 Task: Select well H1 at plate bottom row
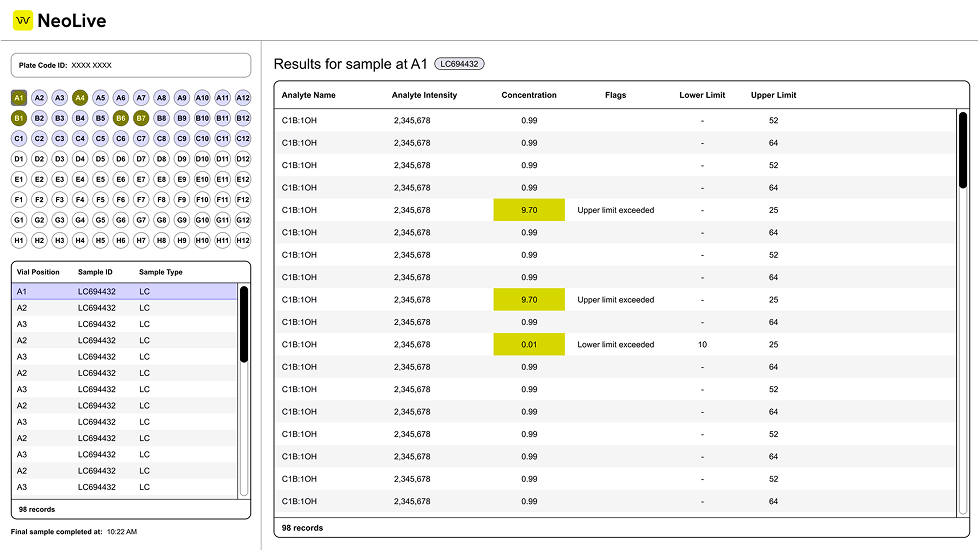19,240
